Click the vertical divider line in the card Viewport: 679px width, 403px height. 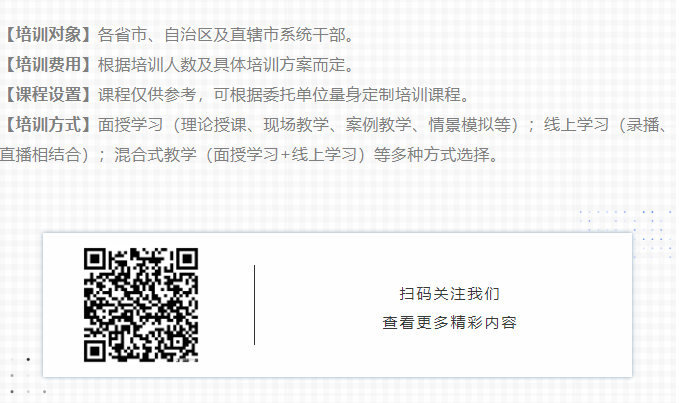[x=254, y=305]
